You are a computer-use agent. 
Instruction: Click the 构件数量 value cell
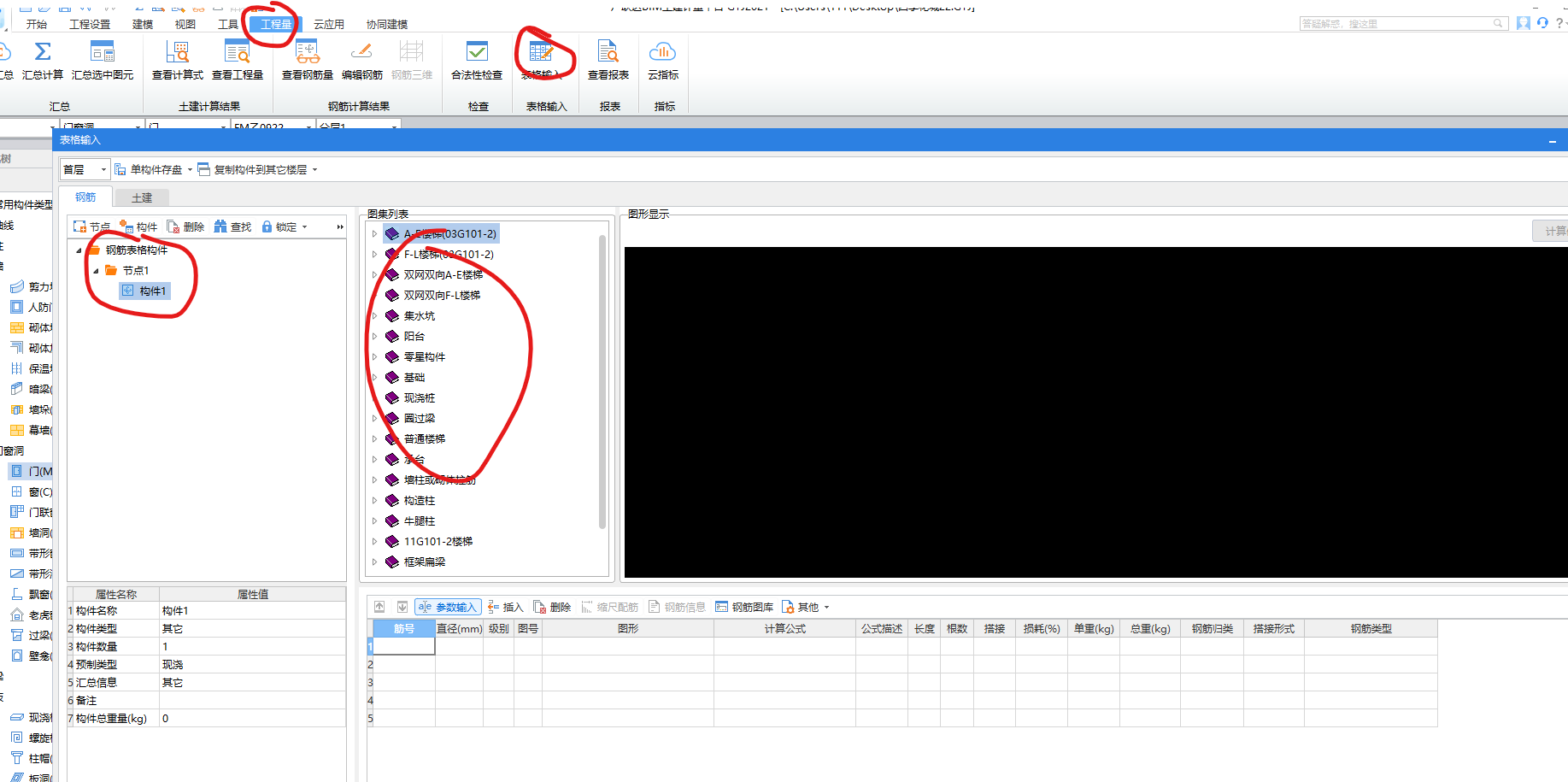(252, 646)
